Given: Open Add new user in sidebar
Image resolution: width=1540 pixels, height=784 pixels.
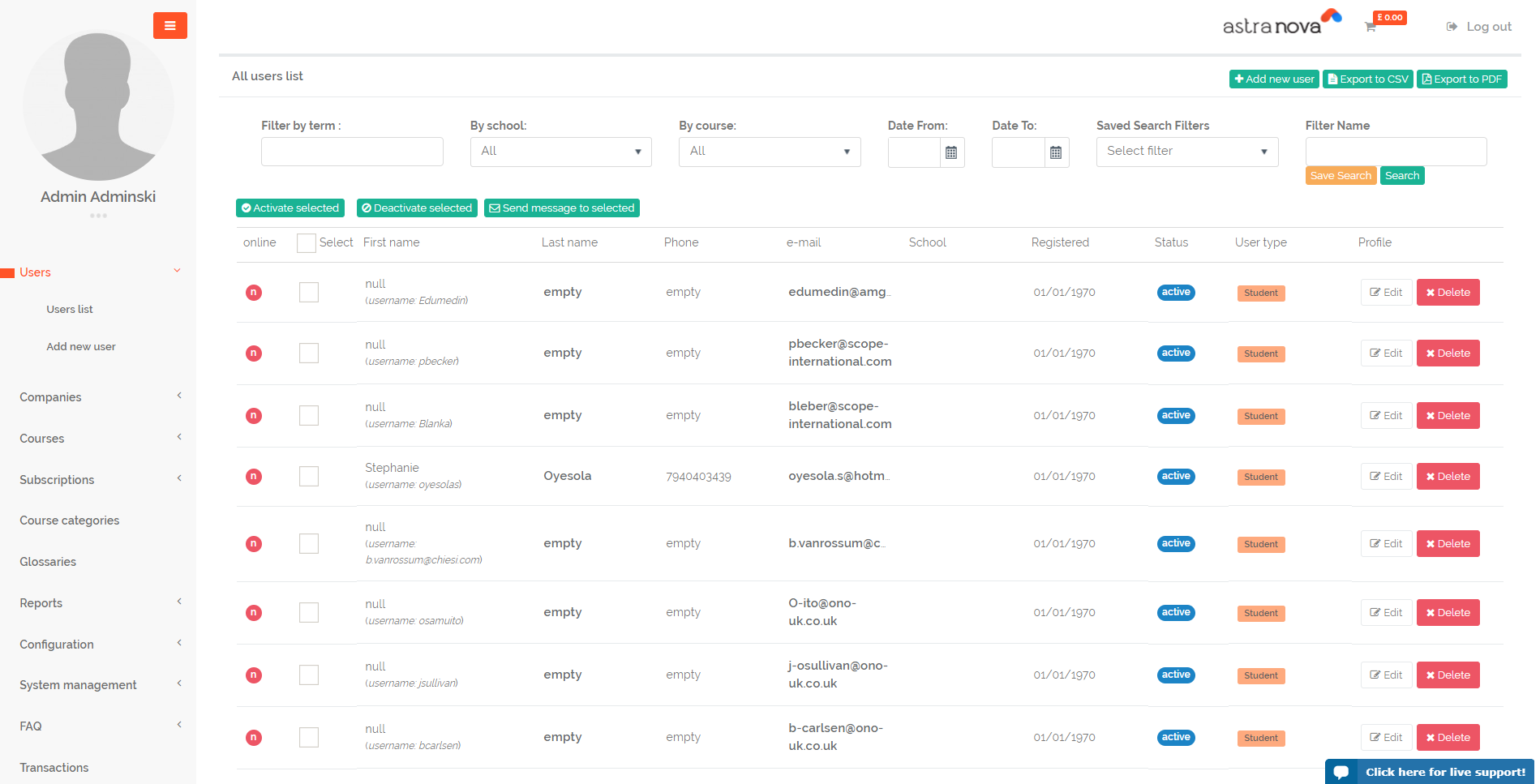Looking at the screenshot, I should coord(81,347).
